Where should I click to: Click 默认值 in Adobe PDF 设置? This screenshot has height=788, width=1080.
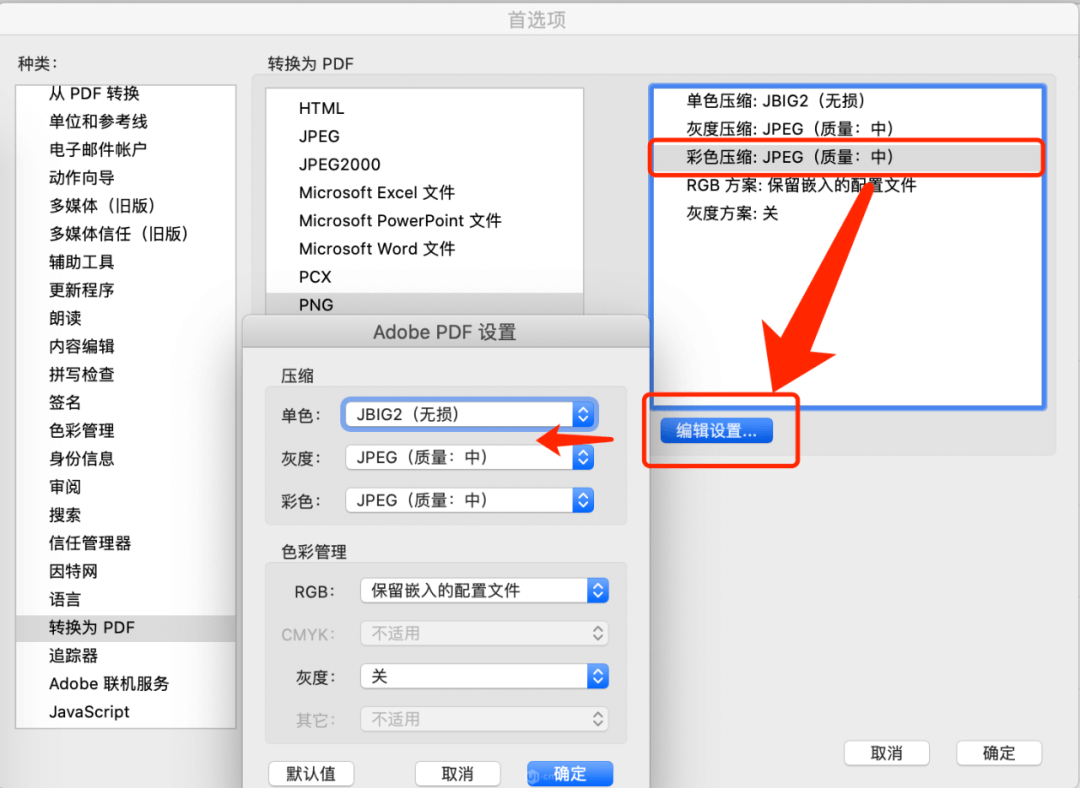click(311, 774)
